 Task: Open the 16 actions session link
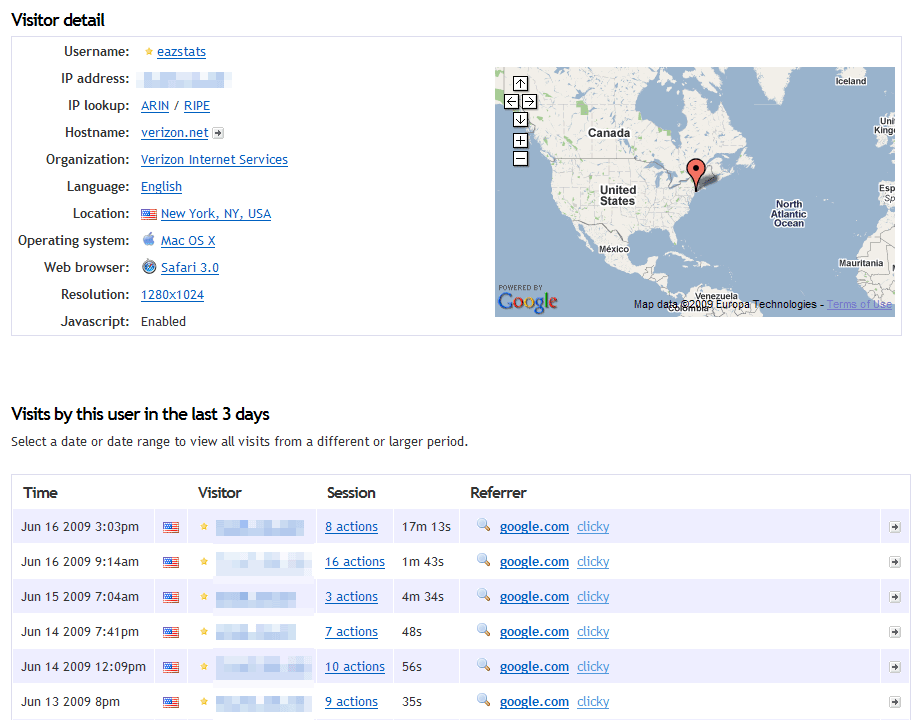point(355,562)
